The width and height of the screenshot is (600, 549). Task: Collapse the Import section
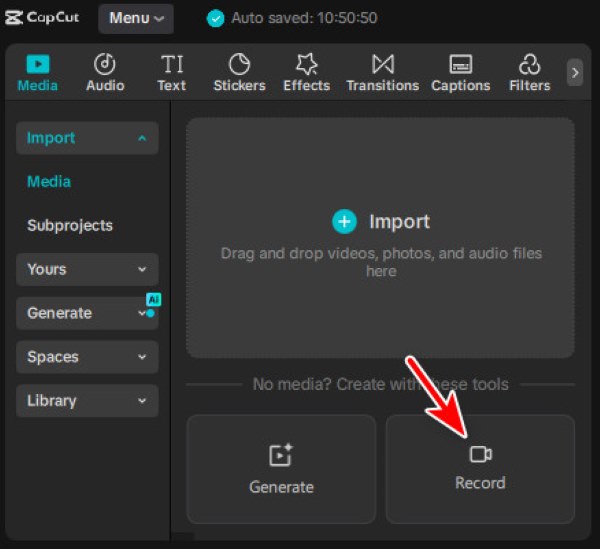pyautogui.click(x=87, y=138)
